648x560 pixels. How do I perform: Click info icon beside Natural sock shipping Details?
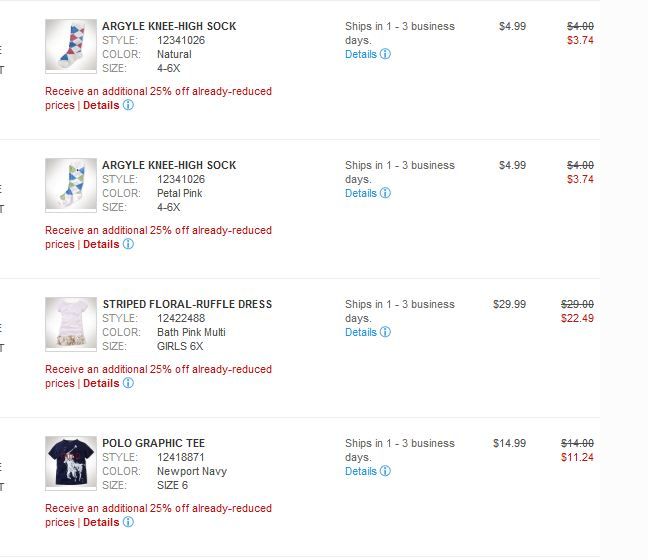[x=386, y=54]
